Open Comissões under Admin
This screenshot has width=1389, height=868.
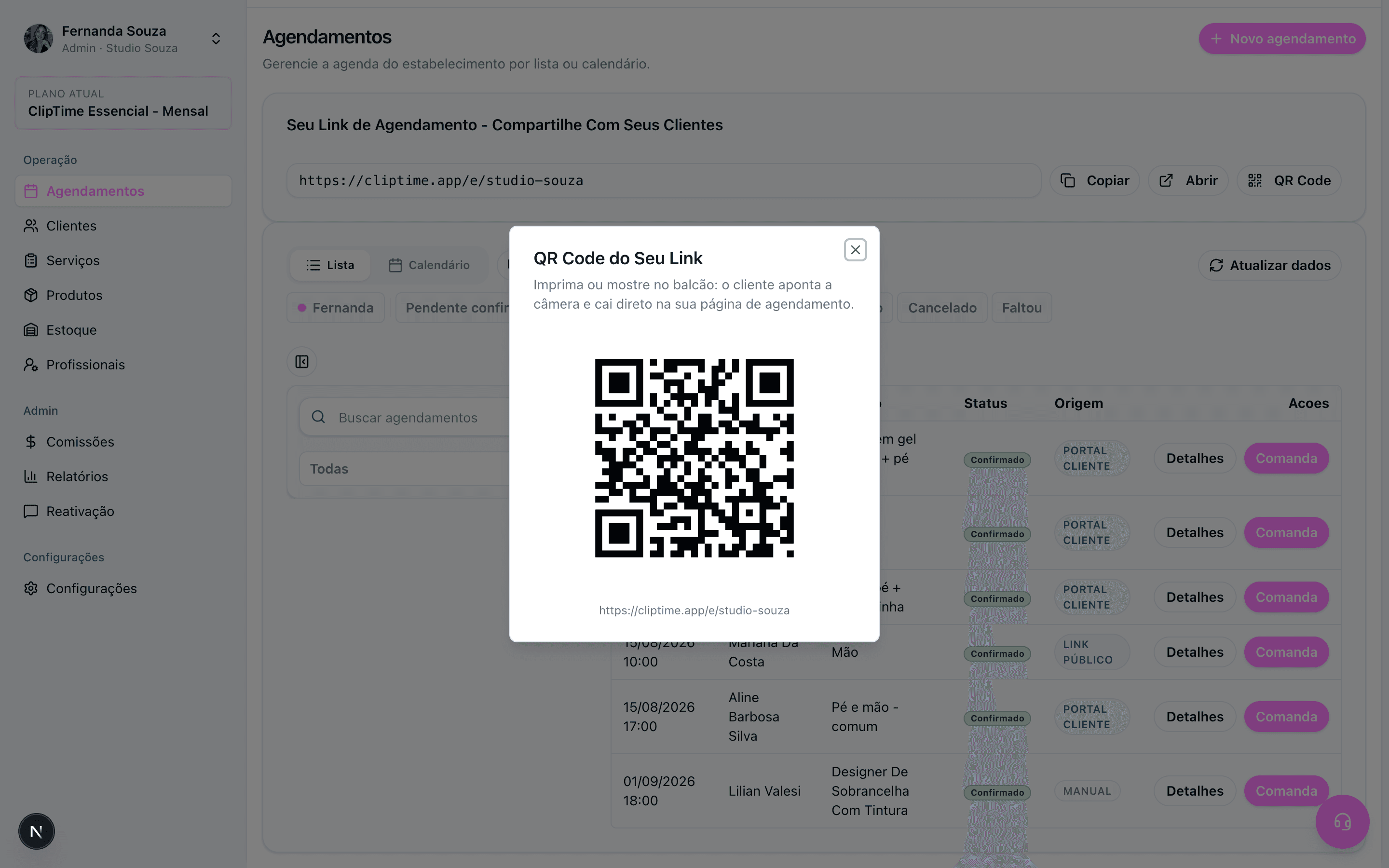[x=123, y=441]
